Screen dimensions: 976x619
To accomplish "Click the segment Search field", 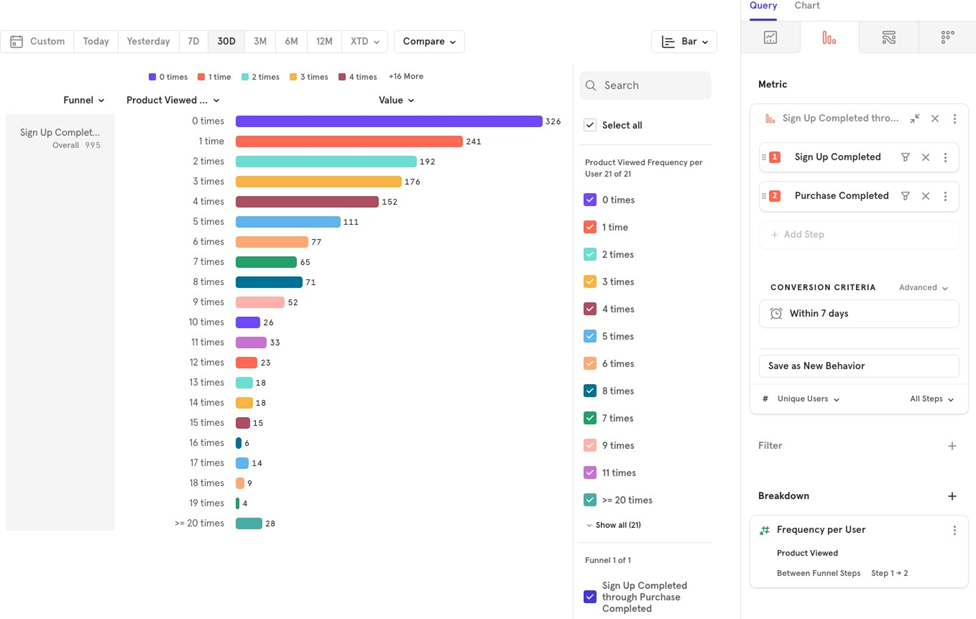I will tap(646, 86).
